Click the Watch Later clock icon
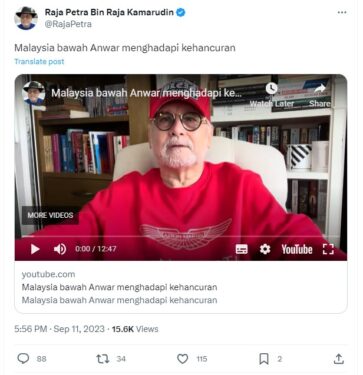Image resolution: width=363 pixels, height=375 pixels. pyautogui.click(x=271, y=89)
